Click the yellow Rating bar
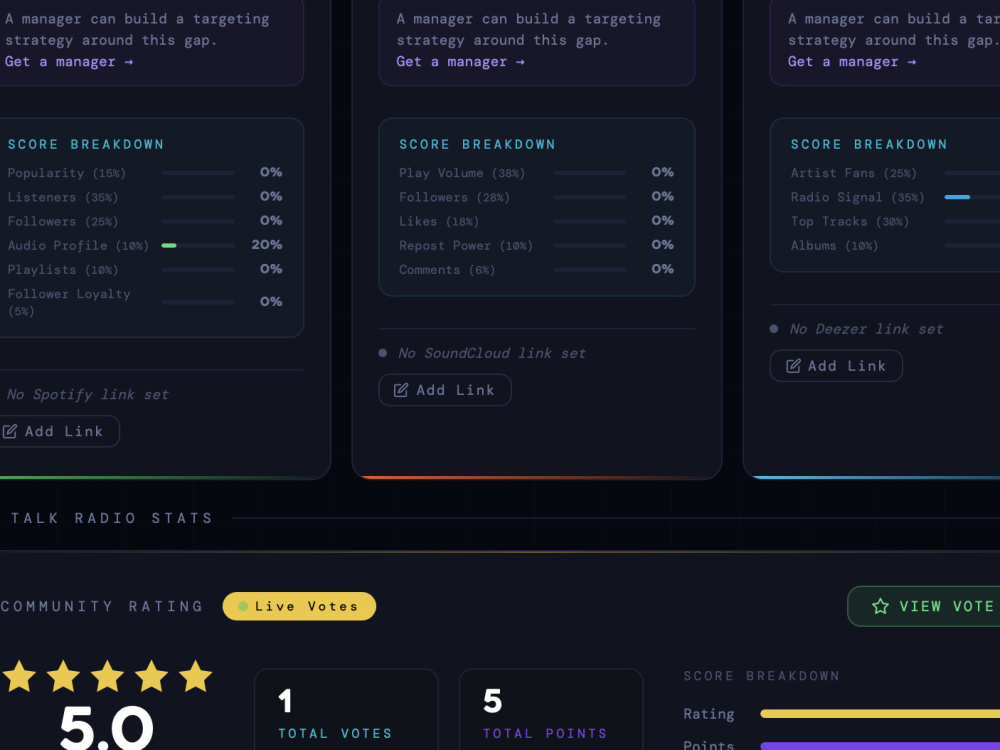 click(x=880, y=714)
